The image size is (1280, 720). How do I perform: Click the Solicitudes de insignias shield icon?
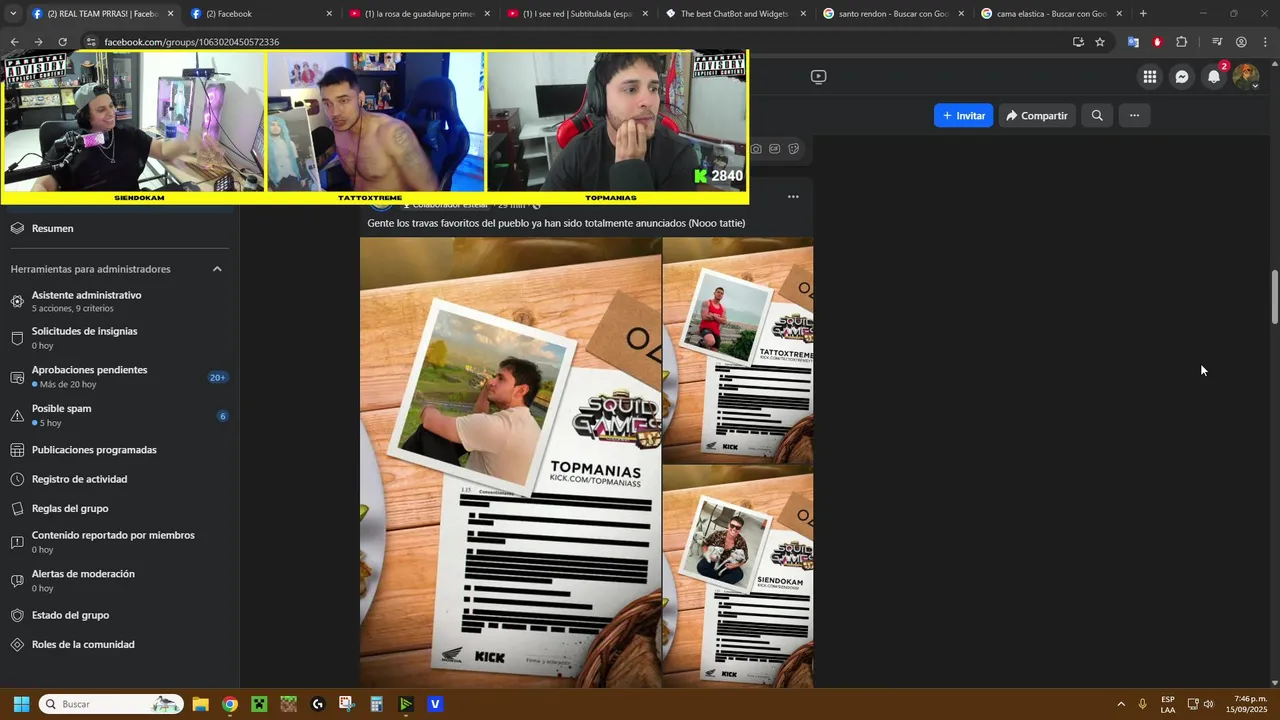17,338
